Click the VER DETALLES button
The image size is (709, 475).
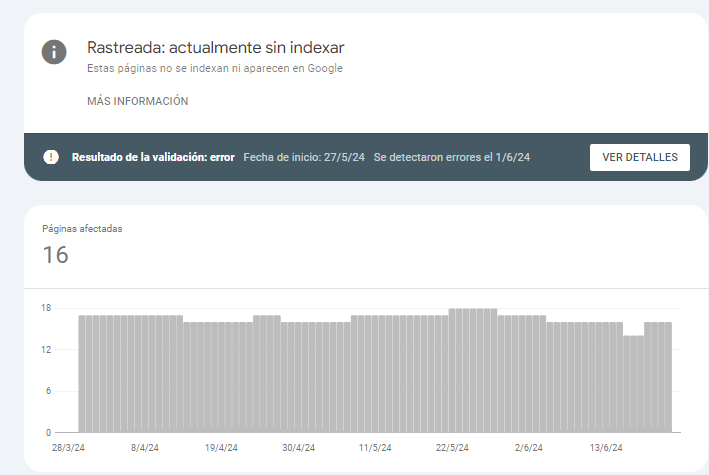pos(639,157)
